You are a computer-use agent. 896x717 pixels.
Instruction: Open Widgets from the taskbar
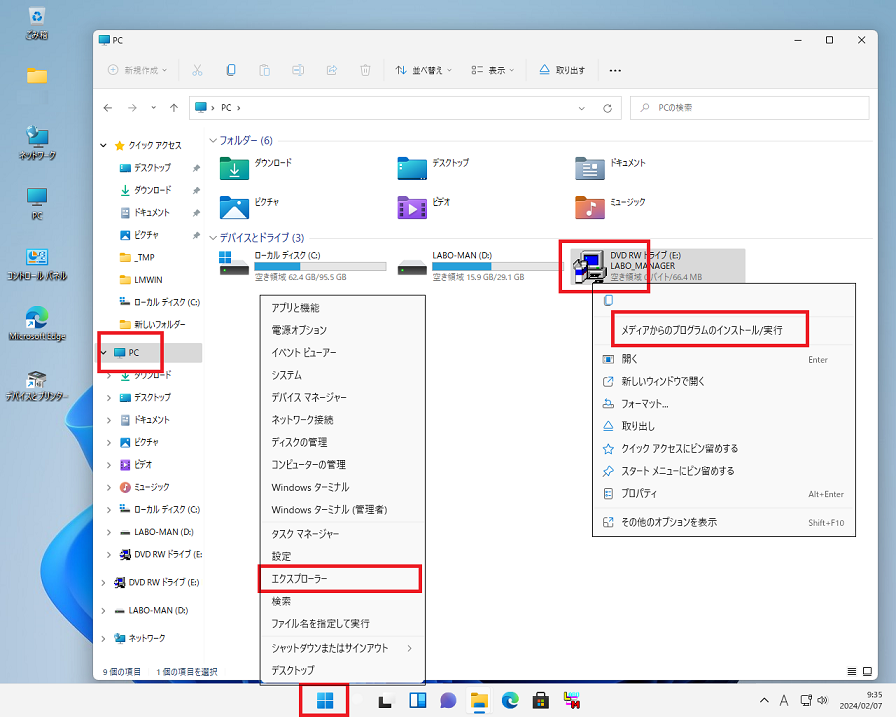417,700
